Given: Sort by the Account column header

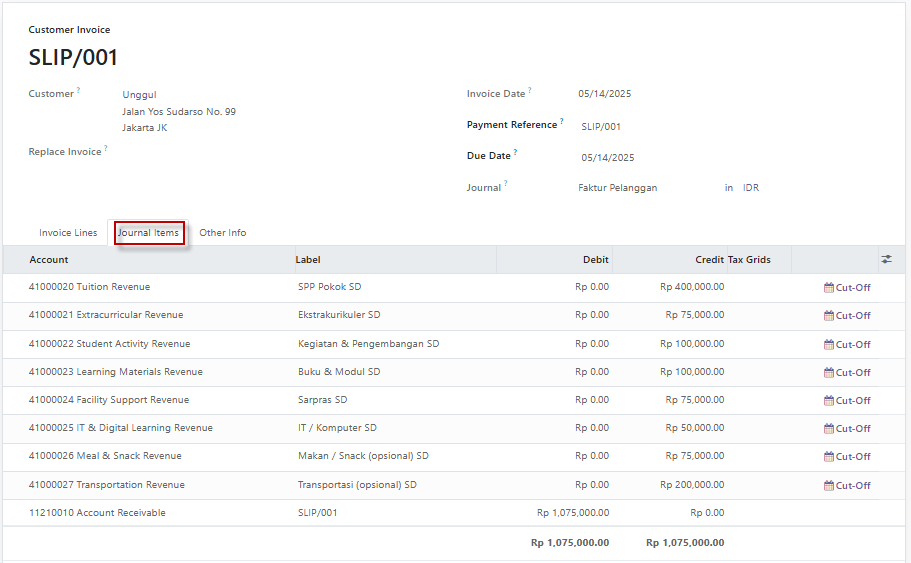Looking at the screenshot, I should [x=49, y=260].
